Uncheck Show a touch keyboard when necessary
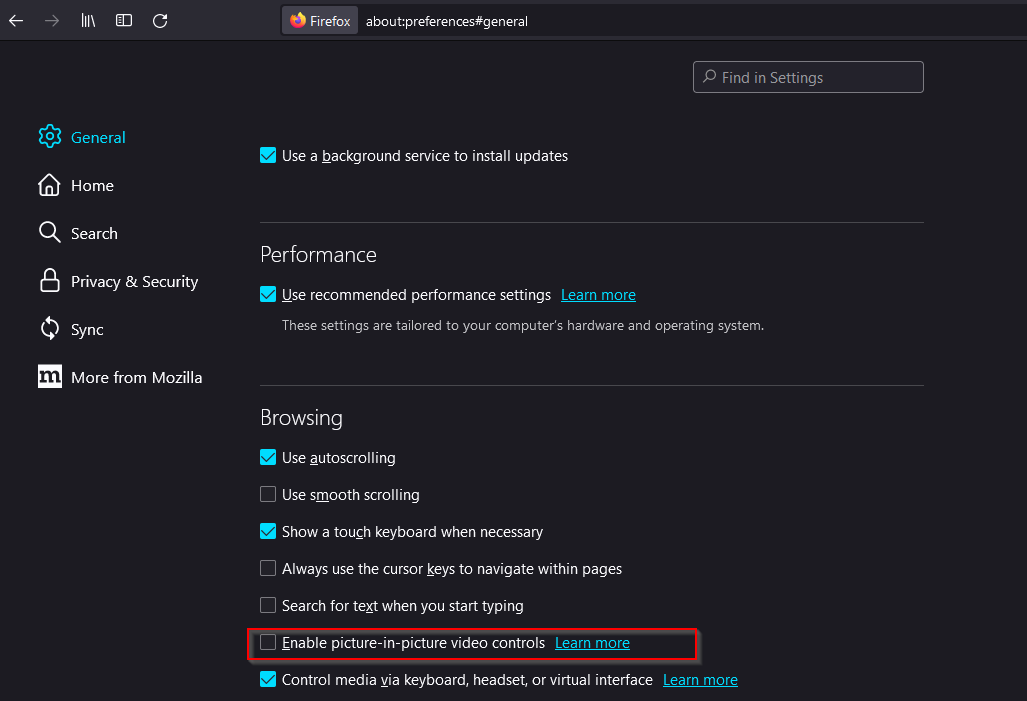The height and width of the screenshot is (701, 1027). pyautogui.click(x=268, y=531)
